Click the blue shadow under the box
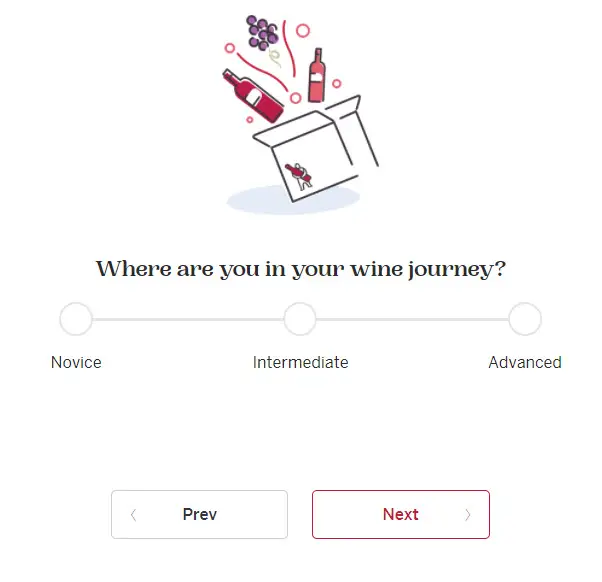The height and width of the screenshot is (582, 602). [x=293, y=200]
